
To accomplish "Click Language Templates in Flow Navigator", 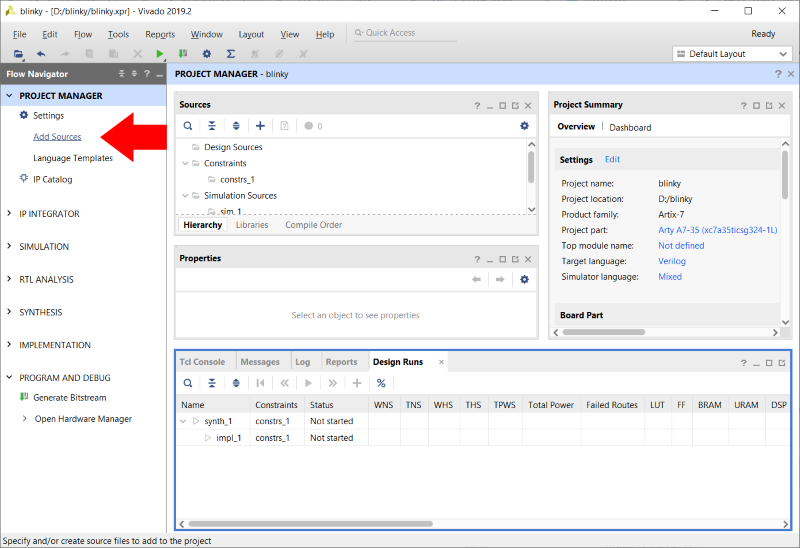I will coord(73,158).
